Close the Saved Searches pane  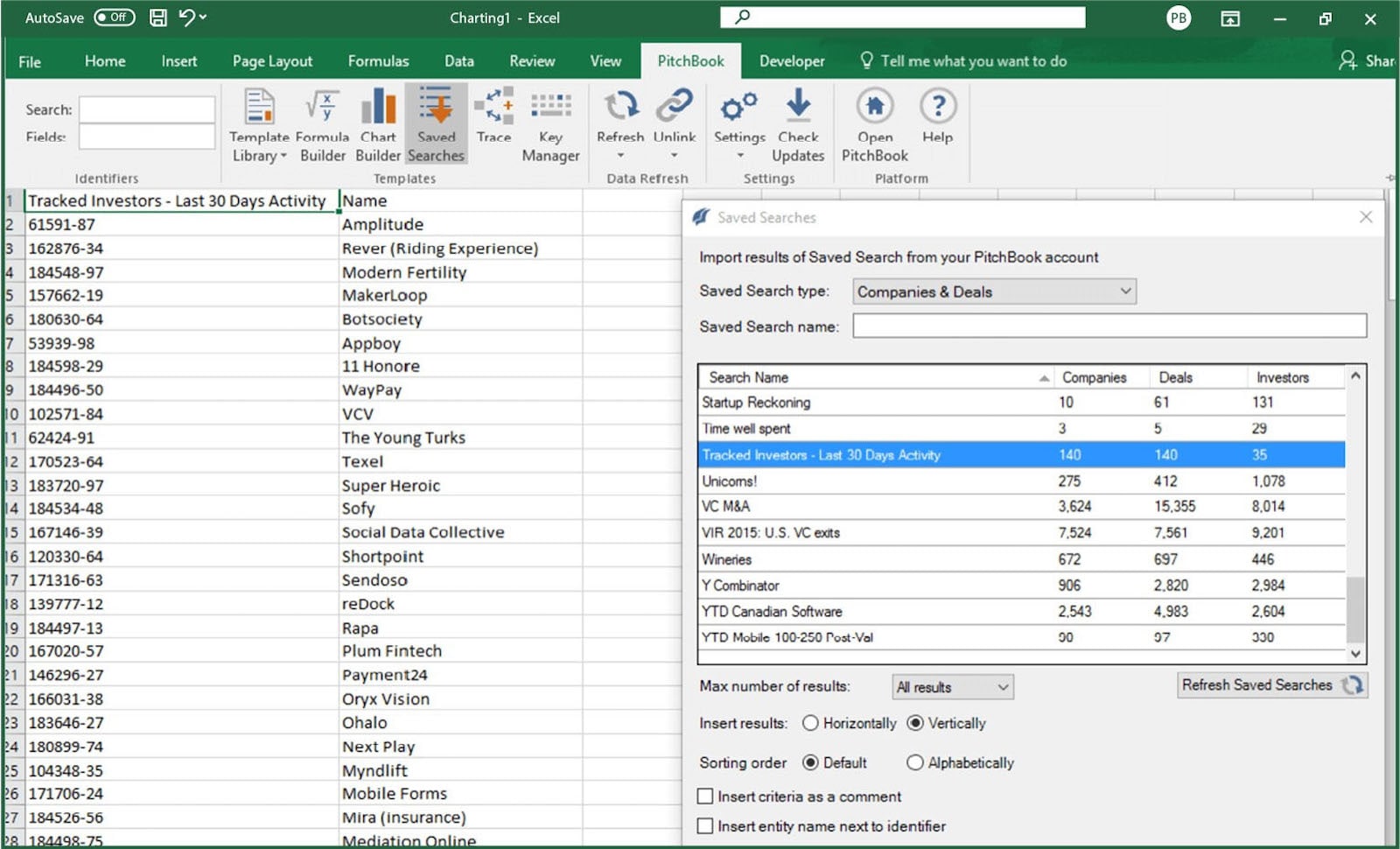point(1366,217)
